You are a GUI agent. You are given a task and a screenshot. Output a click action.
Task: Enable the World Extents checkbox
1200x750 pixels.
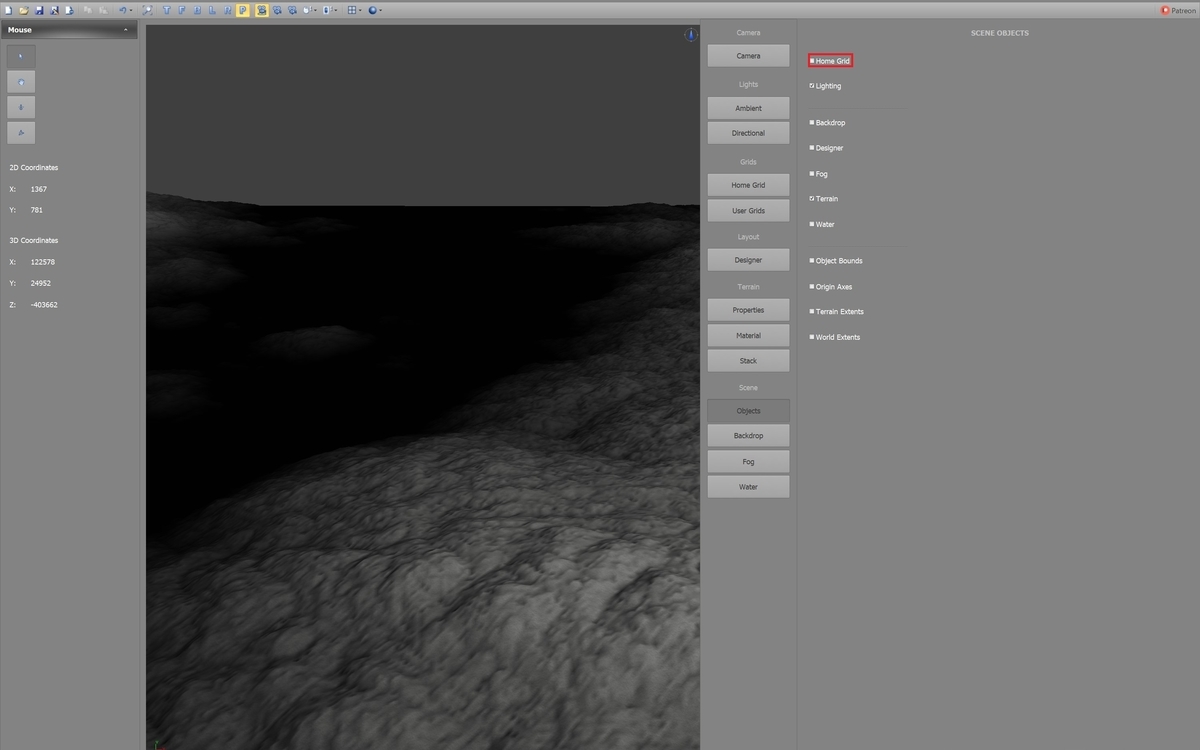tap(812, 337)
